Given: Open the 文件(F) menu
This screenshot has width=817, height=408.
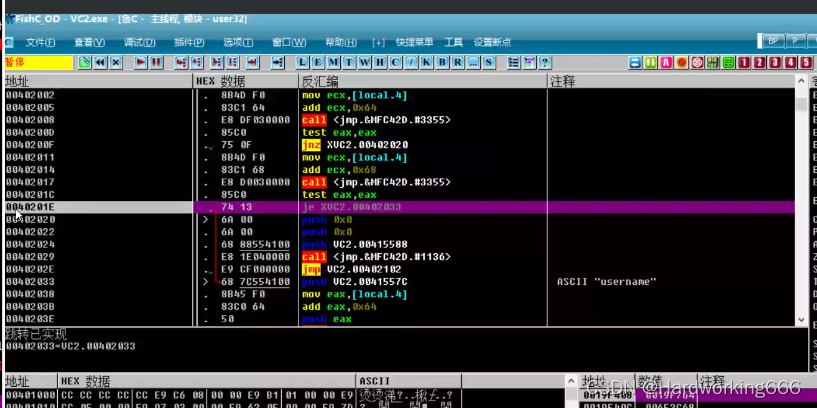Looking at the screenshot, I should [x=41, y=42].
